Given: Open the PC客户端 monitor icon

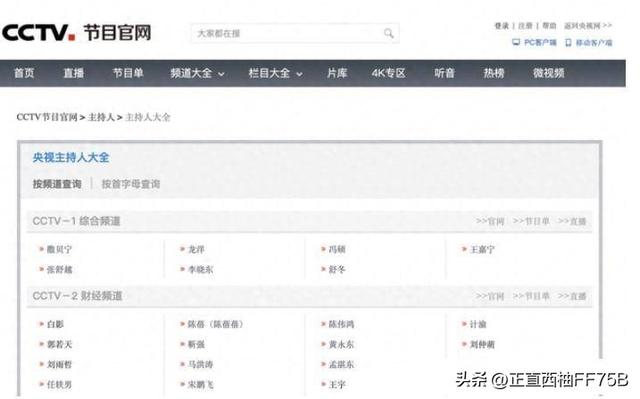Looking at the screenshot, I should click(516, 42).
